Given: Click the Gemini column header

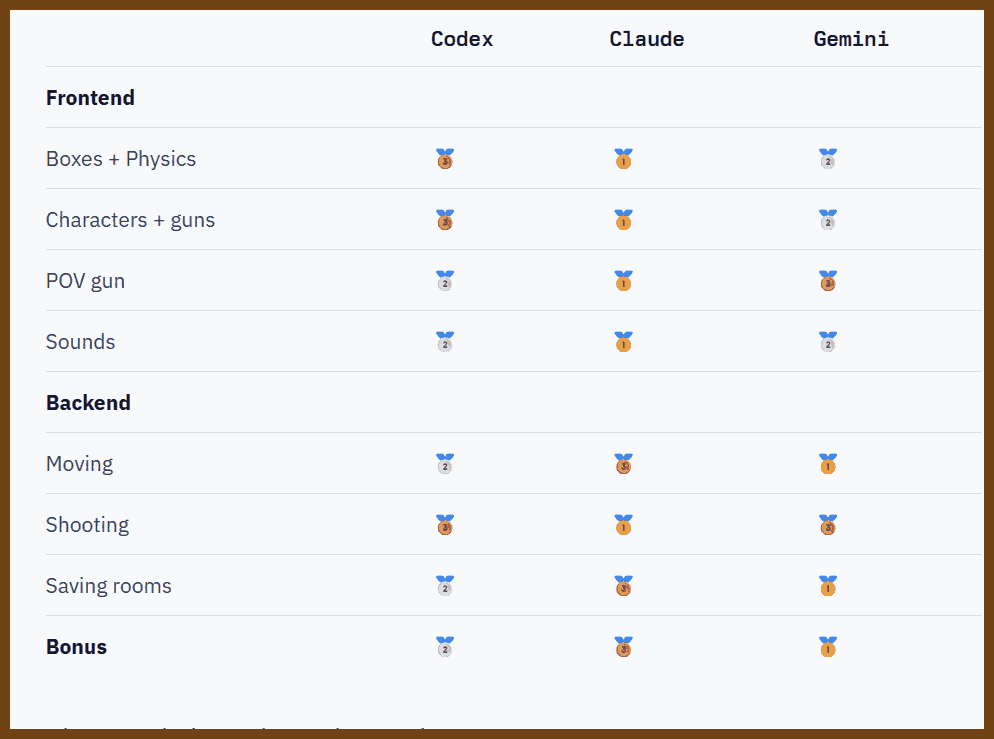Looking at the screenshot, I should [851, 39].
